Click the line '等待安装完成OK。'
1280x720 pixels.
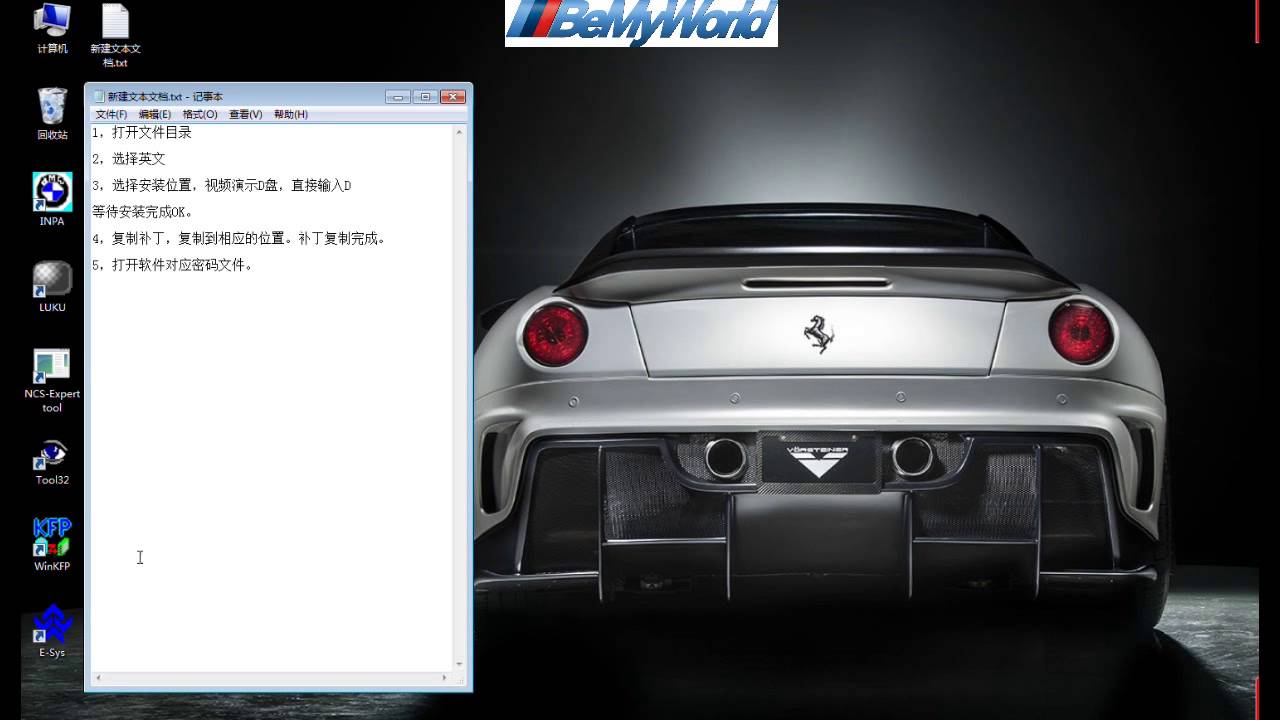tap(142, 212)
